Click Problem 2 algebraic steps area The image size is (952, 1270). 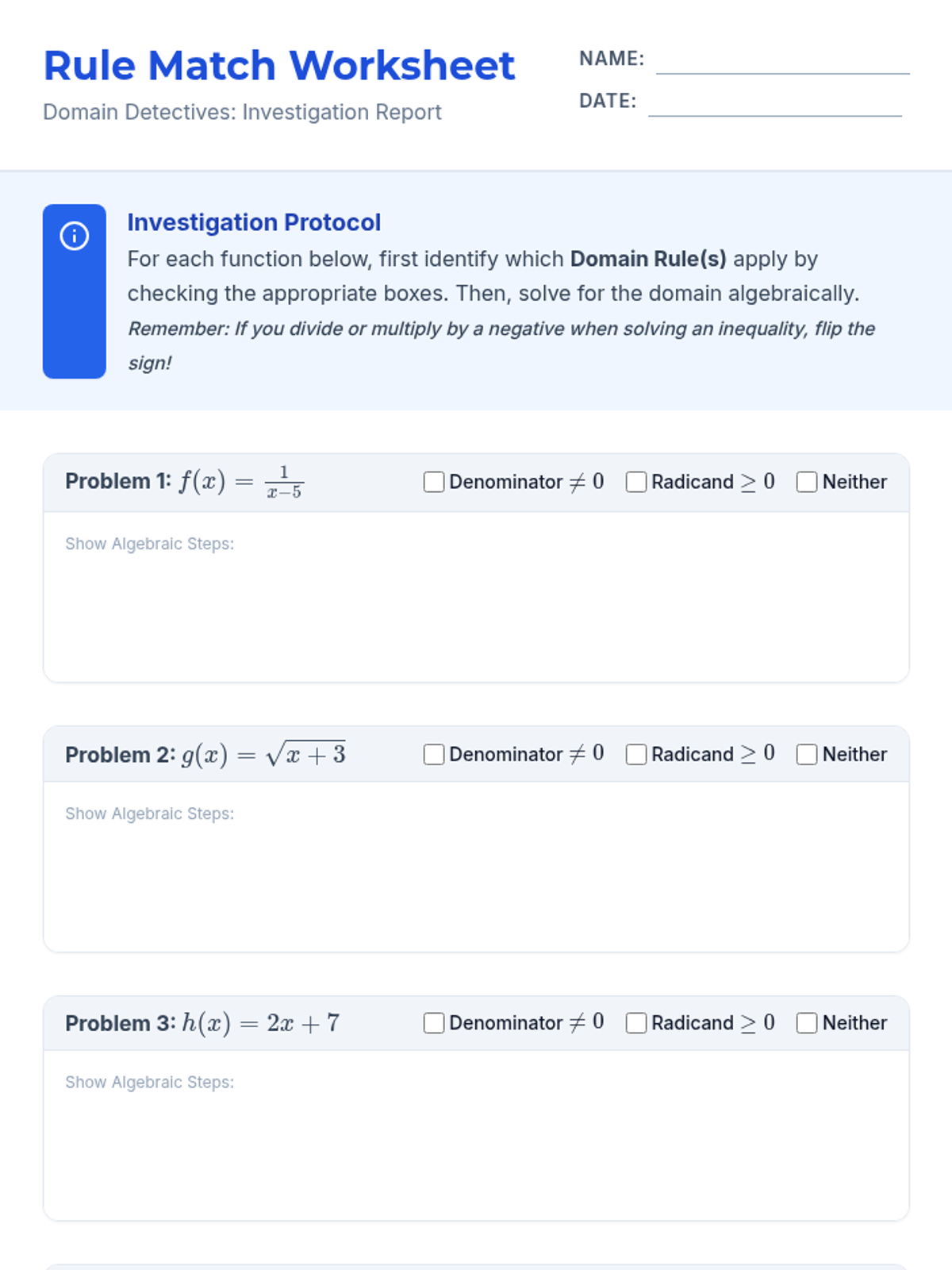pos(476,881)
